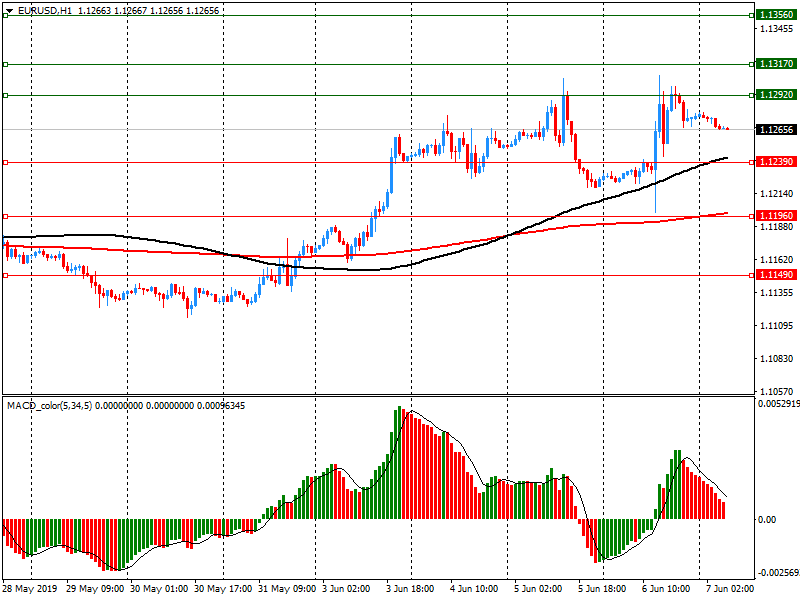Click right handle of 1.13170 green line
This screenshot has width=800, height=600.
[752, 64]
